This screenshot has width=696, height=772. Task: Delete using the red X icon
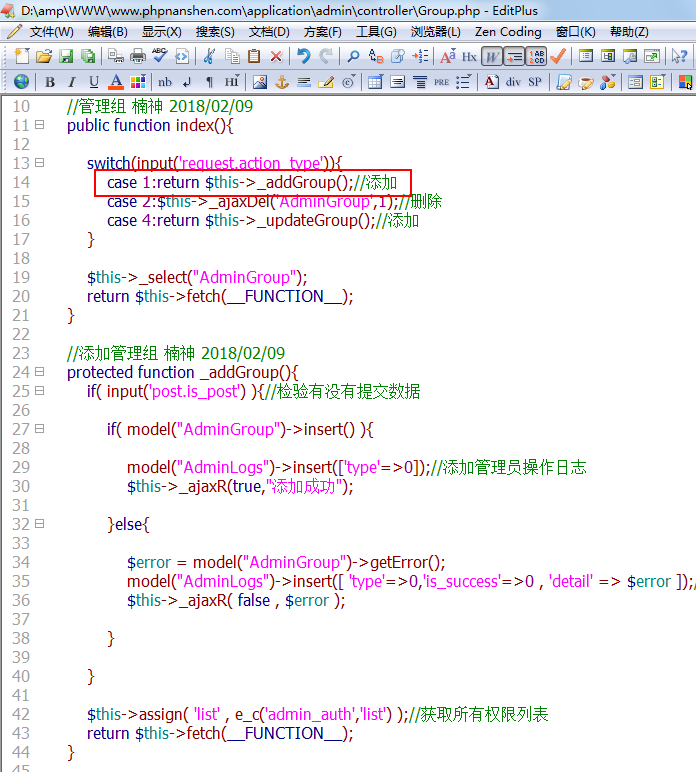pyautogui.click(x=276, y=56)
